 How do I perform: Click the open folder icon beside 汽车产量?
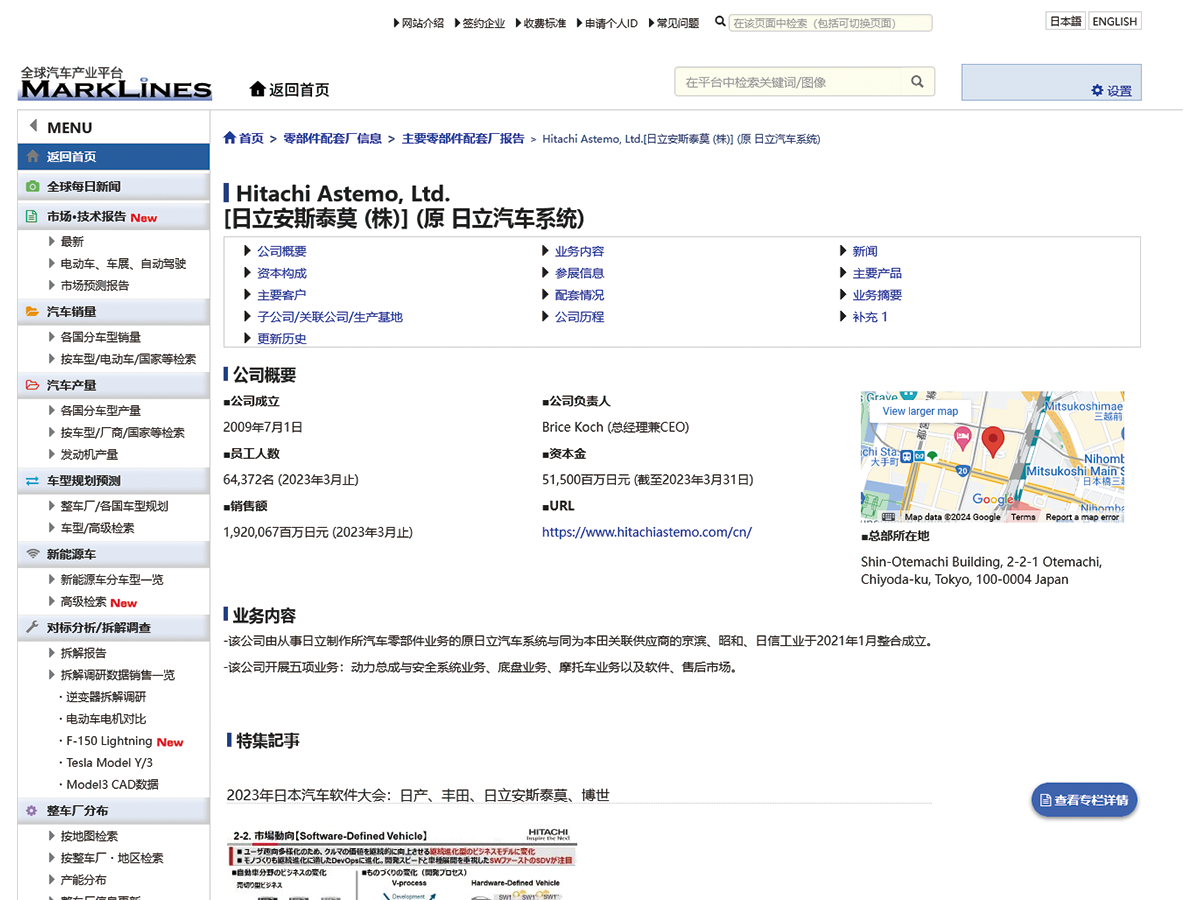click(x=33, y=385)
